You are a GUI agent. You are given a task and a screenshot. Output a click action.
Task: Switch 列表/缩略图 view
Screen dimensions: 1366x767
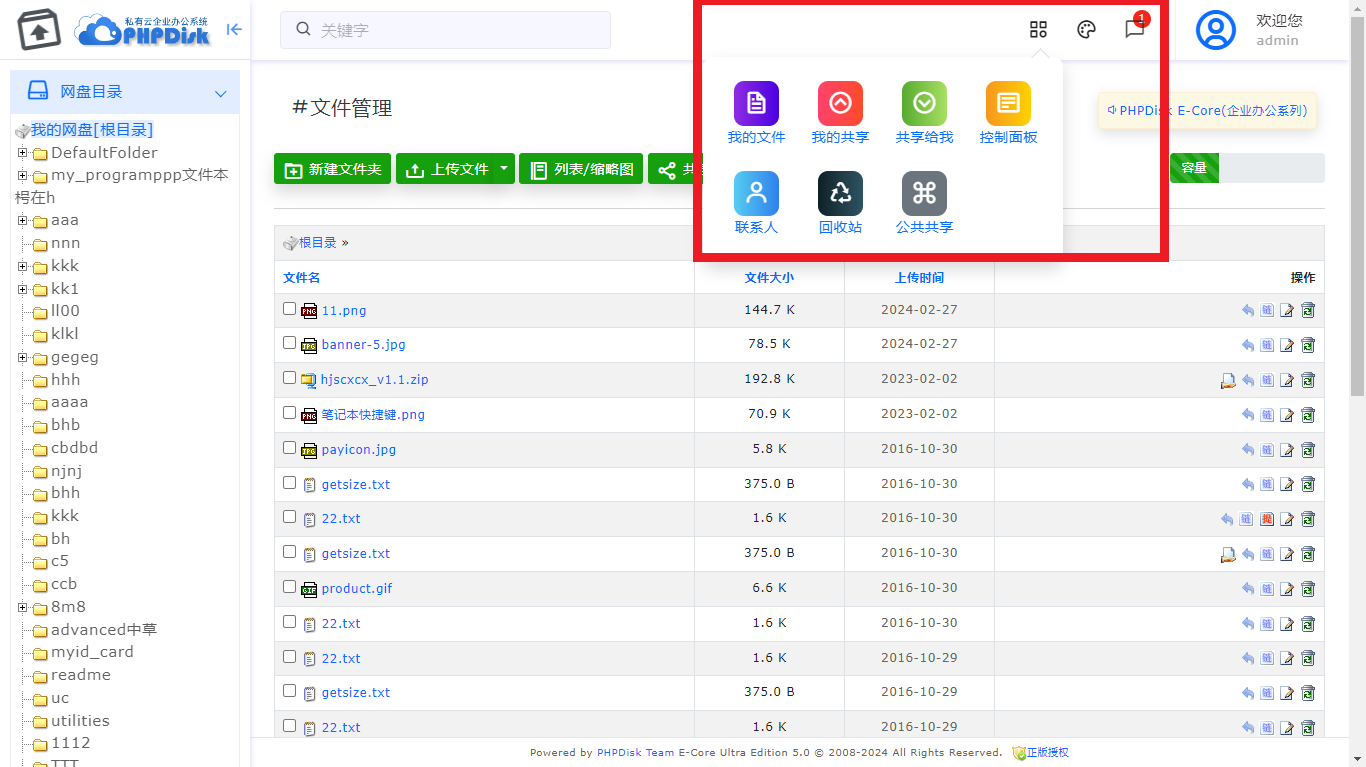(581, 169)
